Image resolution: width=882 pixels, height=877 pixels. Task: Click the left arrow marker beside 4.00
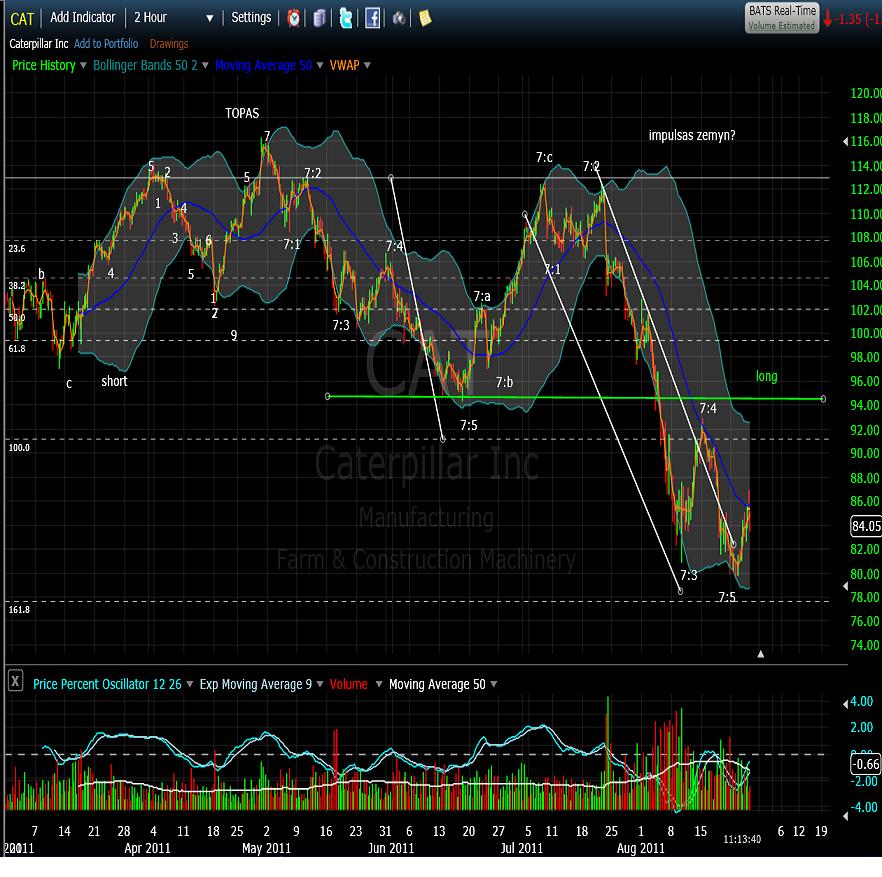(x=845, y=703)
